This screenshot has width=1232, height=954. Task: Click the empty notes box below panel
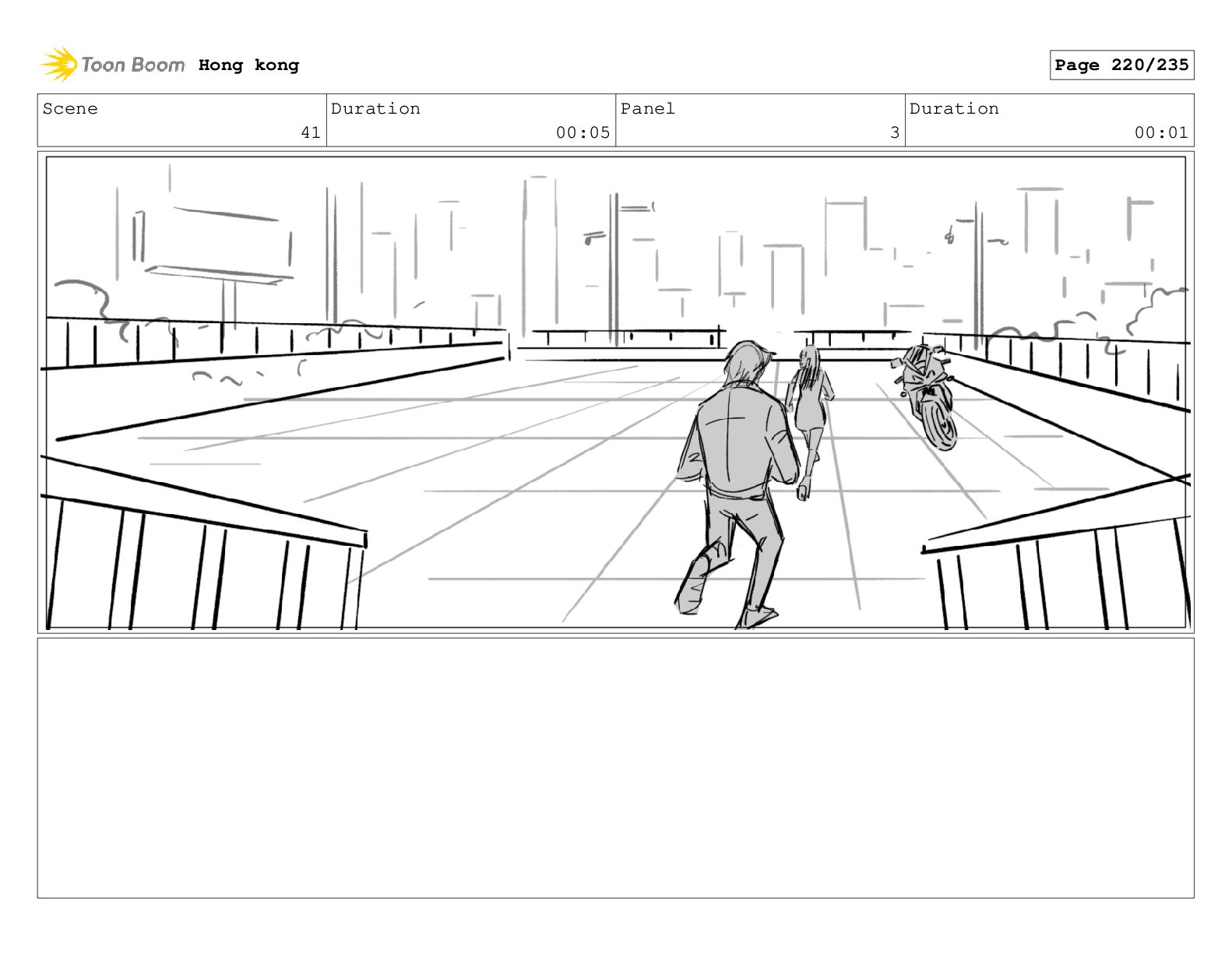615,768
